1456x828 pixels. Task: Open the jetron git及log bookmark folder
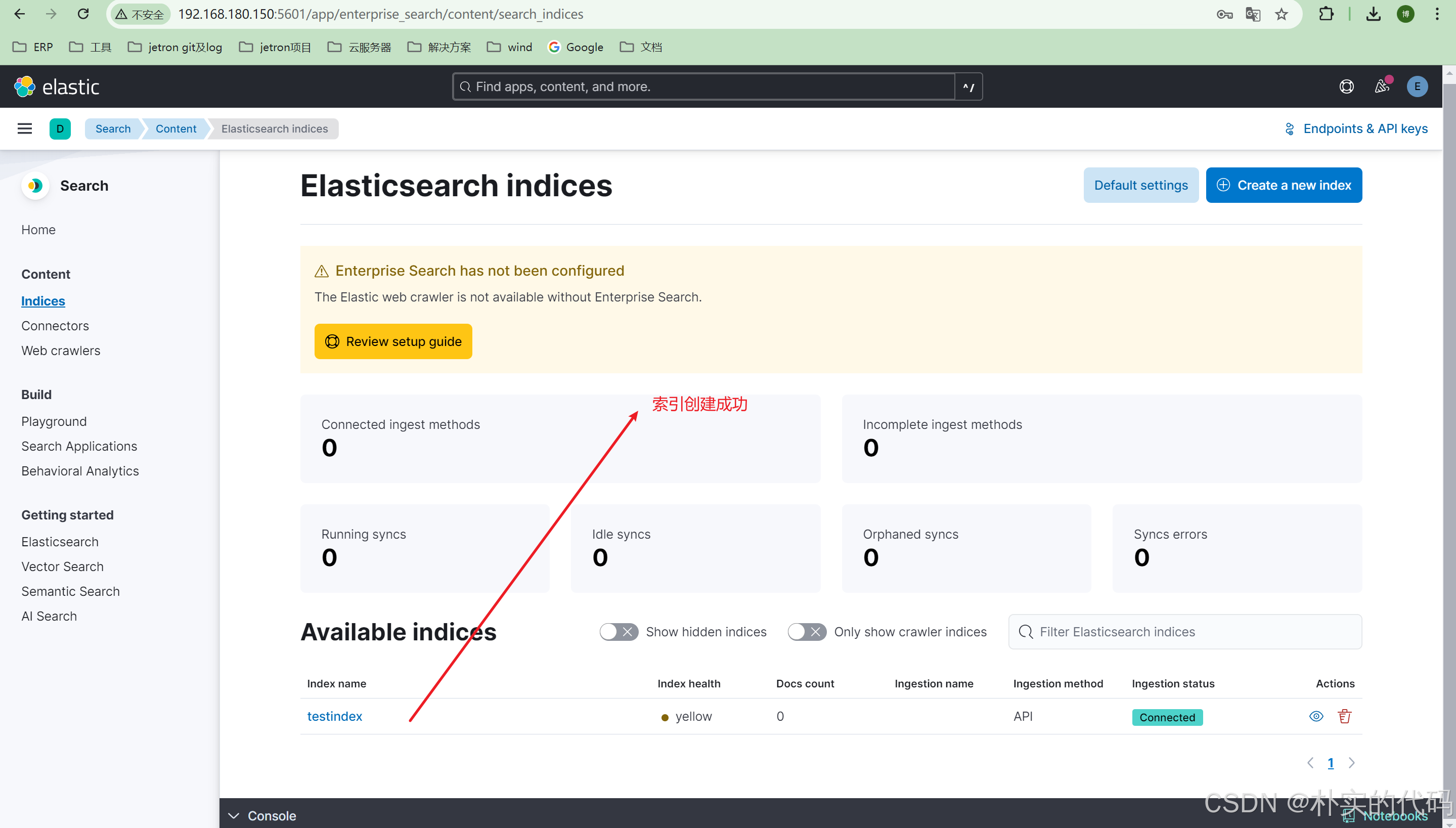(175, 47)
